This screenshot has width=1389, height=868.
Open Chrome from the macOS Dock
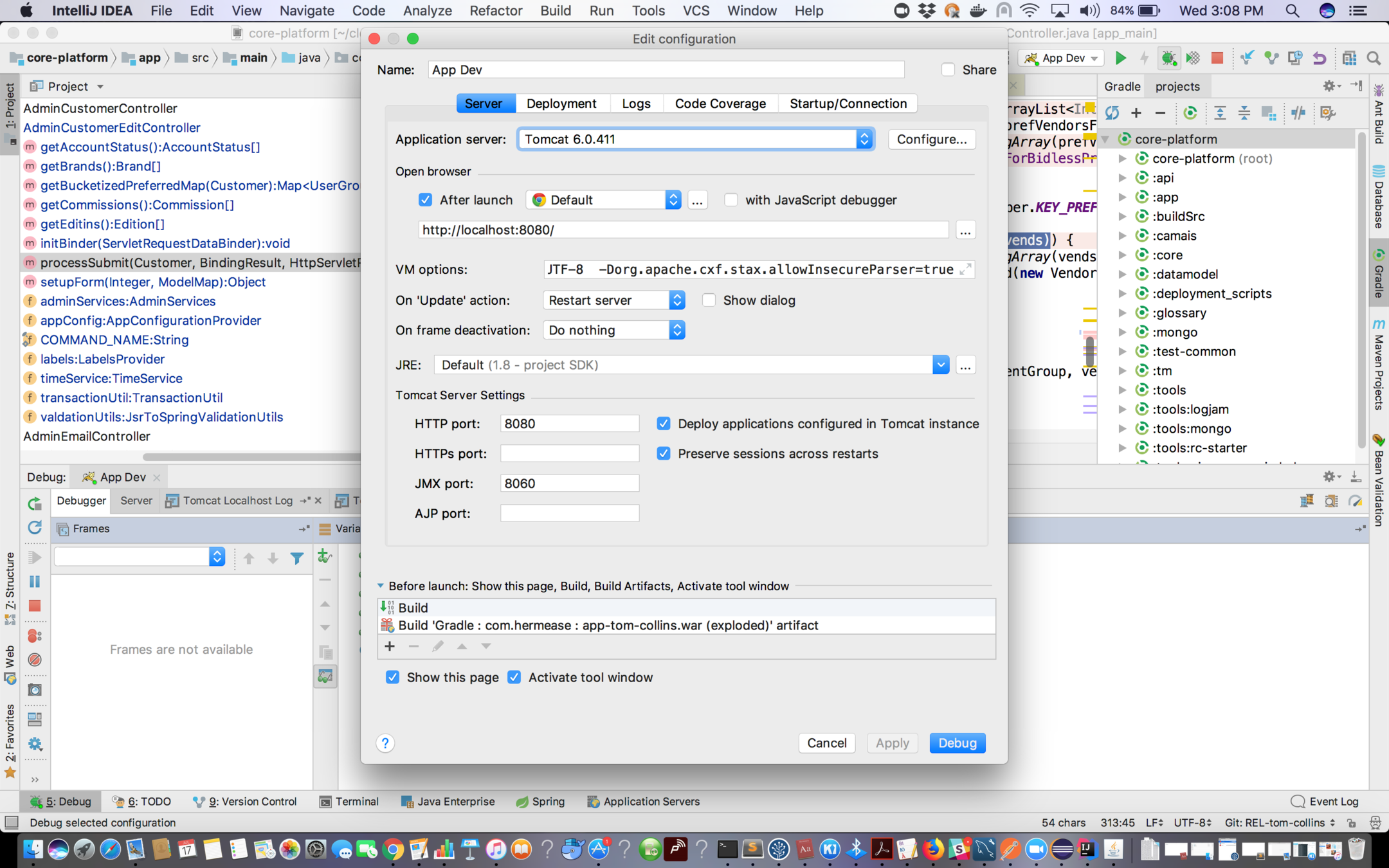point(393,849)
